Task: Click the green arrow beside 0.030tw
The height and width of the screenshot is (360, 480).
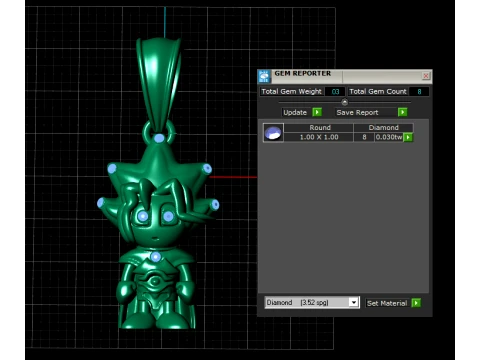Action: click(408, 137)
